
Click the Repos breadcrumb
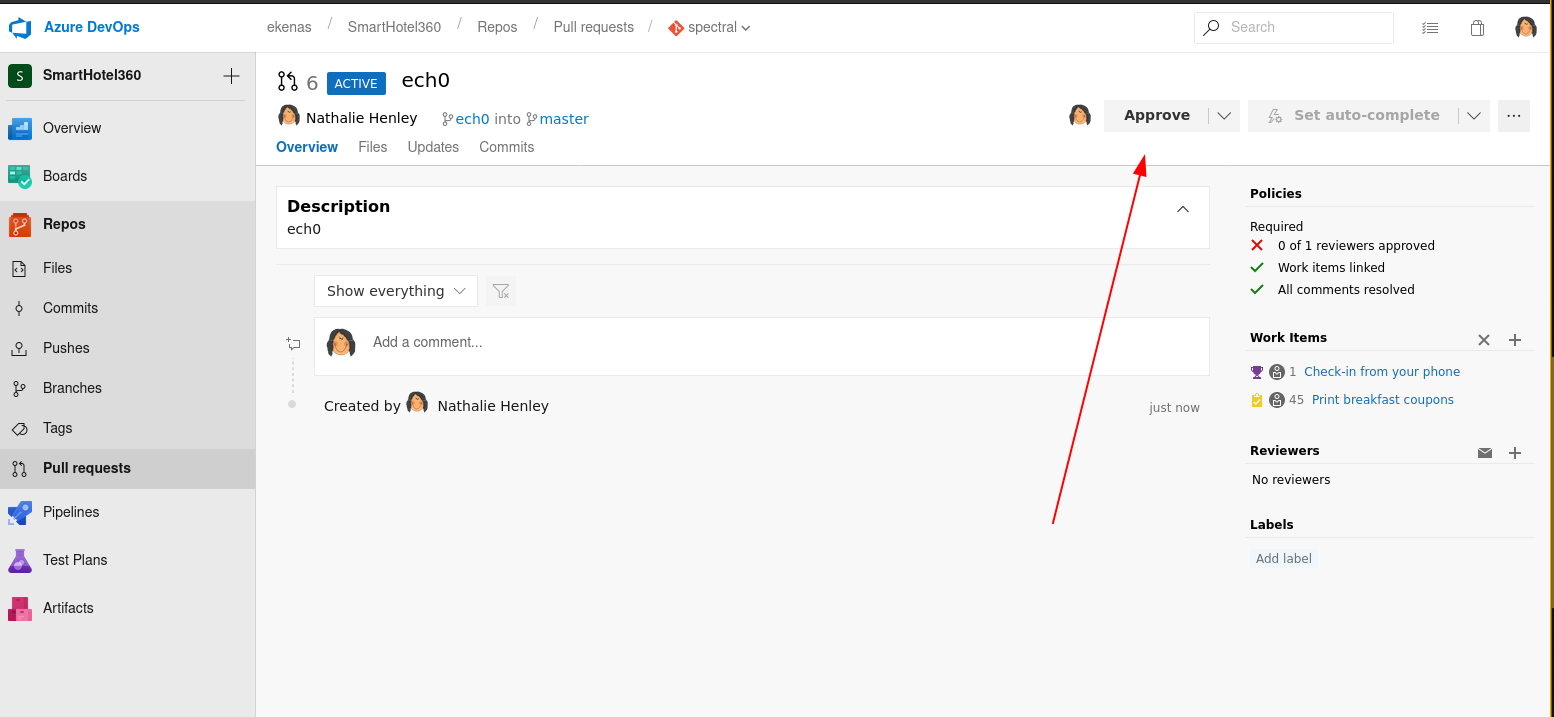pos(497,27)
